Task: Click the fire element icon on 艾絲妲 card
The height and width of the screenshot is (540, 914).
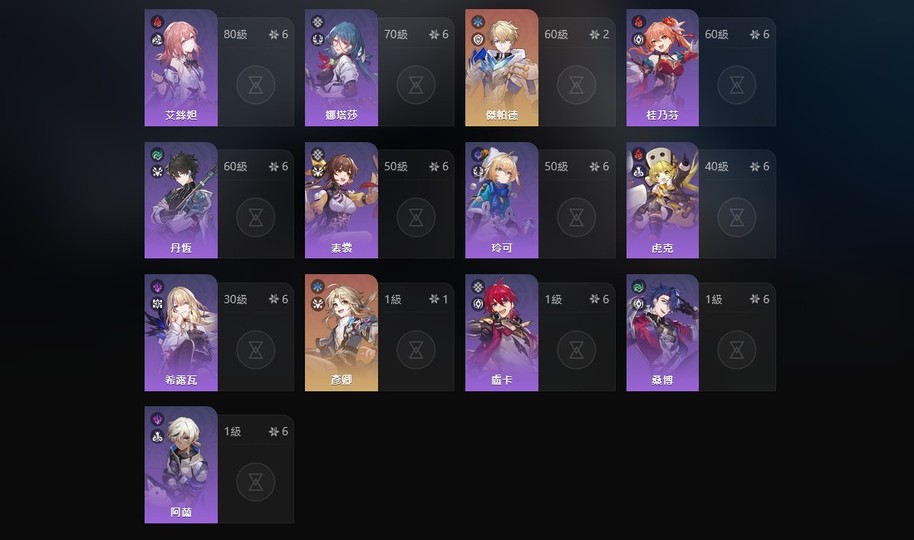Action: pos(157,22)
